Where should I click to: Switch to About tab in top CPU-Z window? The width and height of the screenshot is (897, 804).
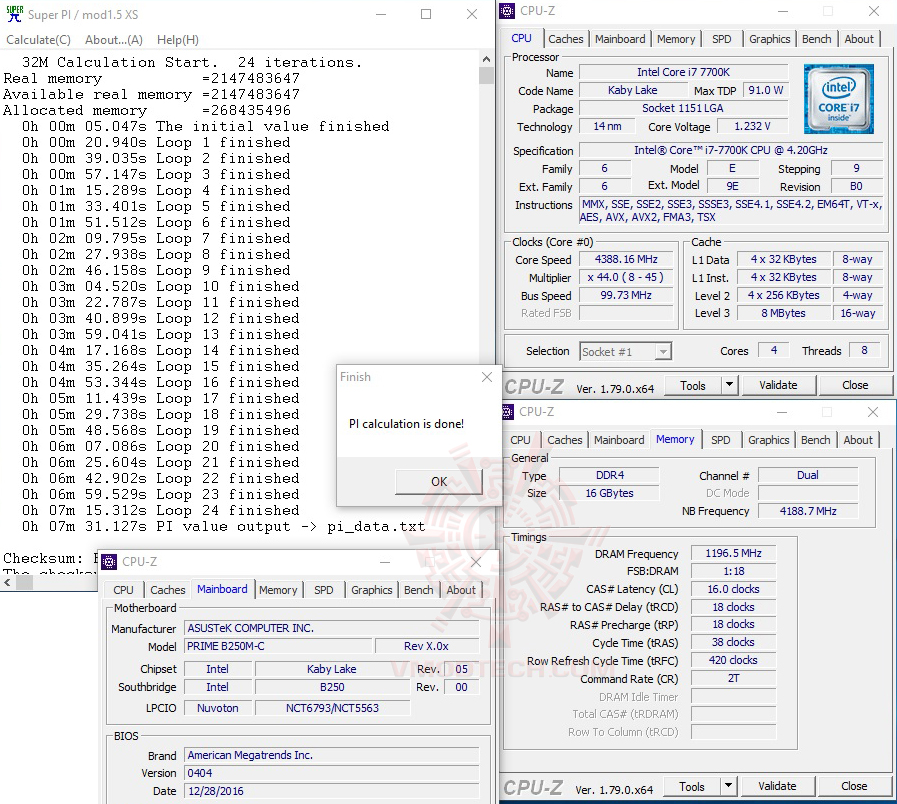point(859,39)
